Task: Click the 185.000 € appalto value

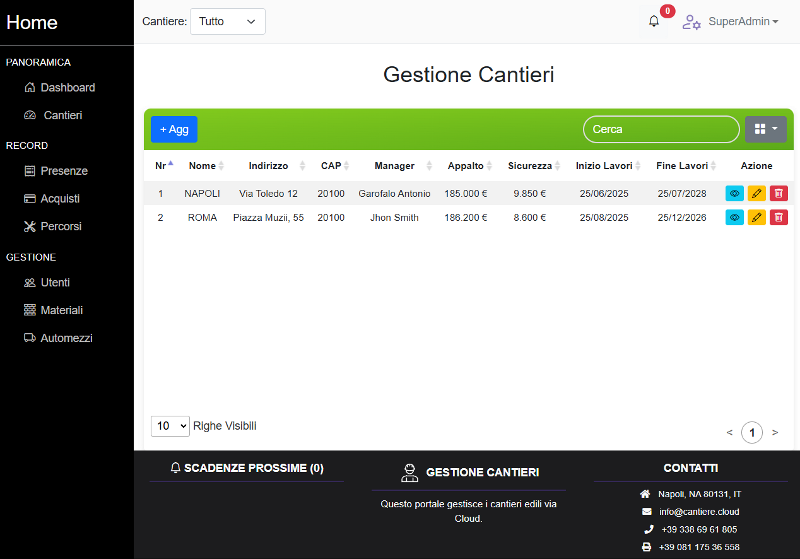Action: 466,194
